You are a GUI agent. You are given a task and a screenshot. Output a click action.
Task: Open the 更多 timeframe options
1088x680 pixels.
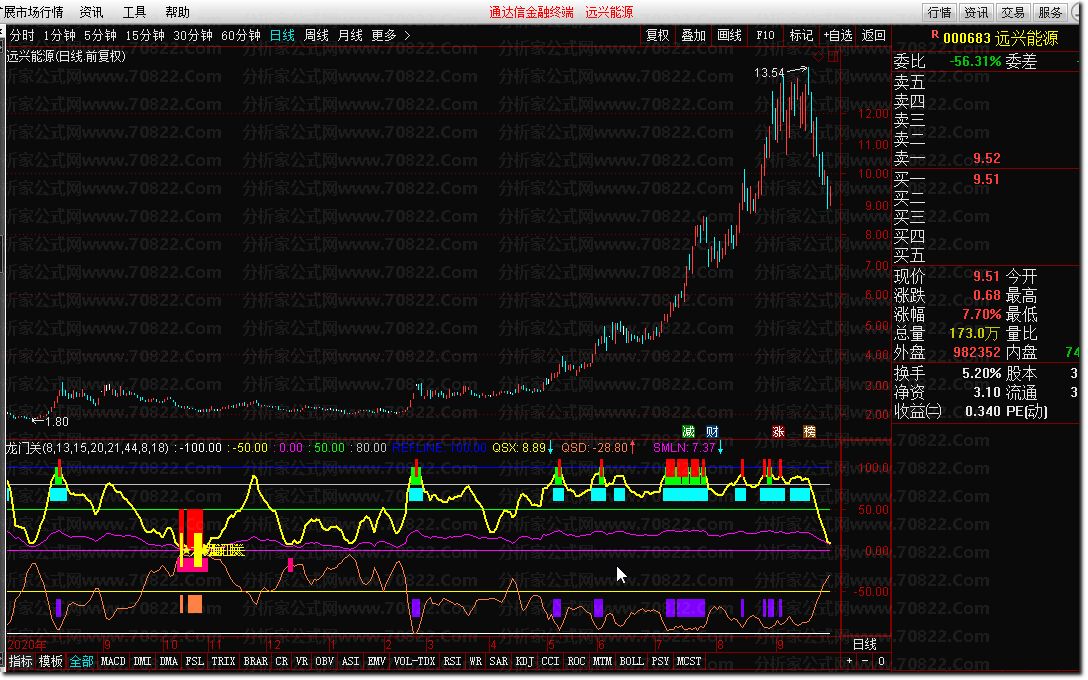(384, 35)
